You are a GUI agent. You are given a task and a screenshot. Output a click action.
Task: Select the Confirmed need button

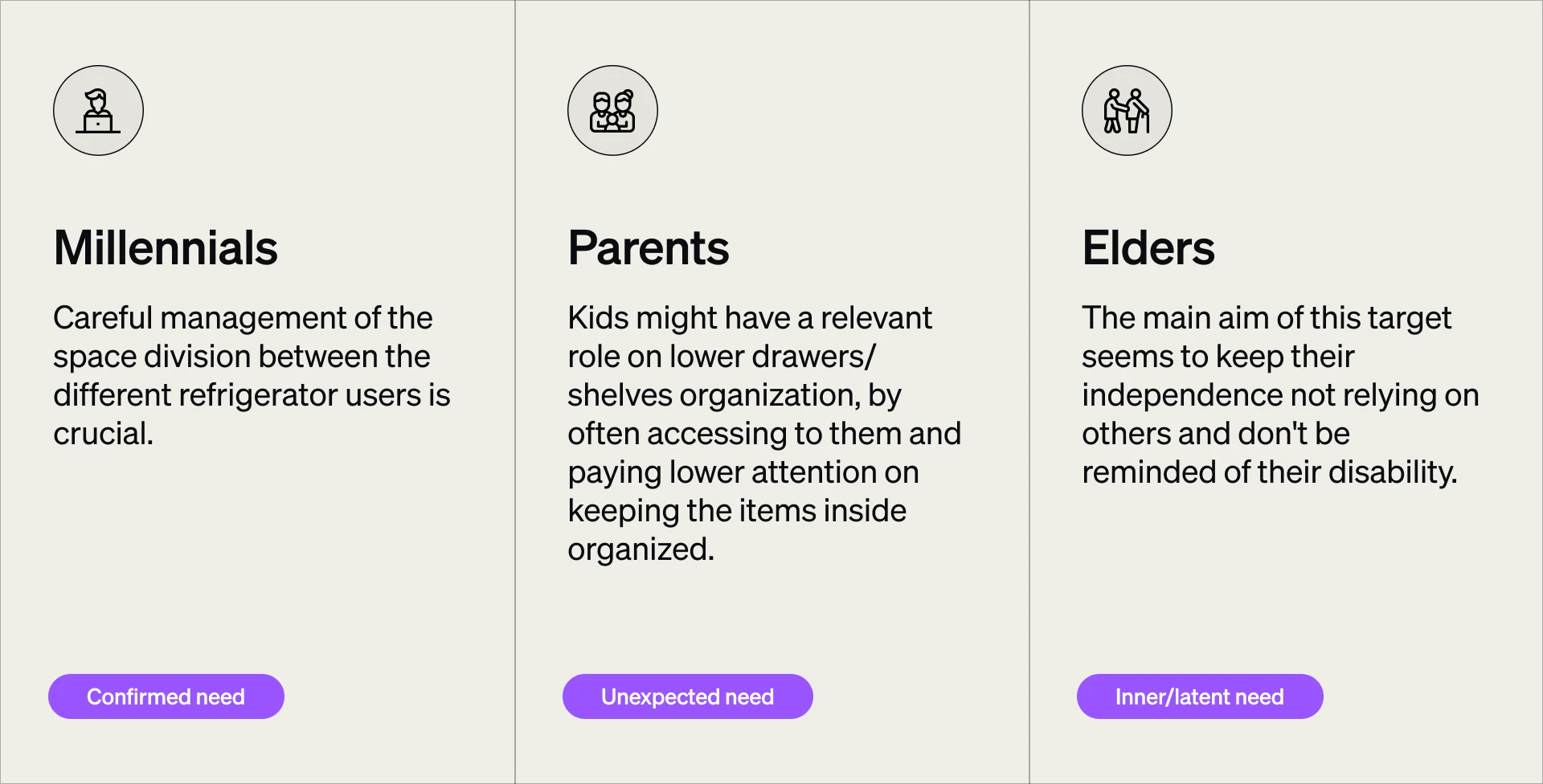pos(166,696)
